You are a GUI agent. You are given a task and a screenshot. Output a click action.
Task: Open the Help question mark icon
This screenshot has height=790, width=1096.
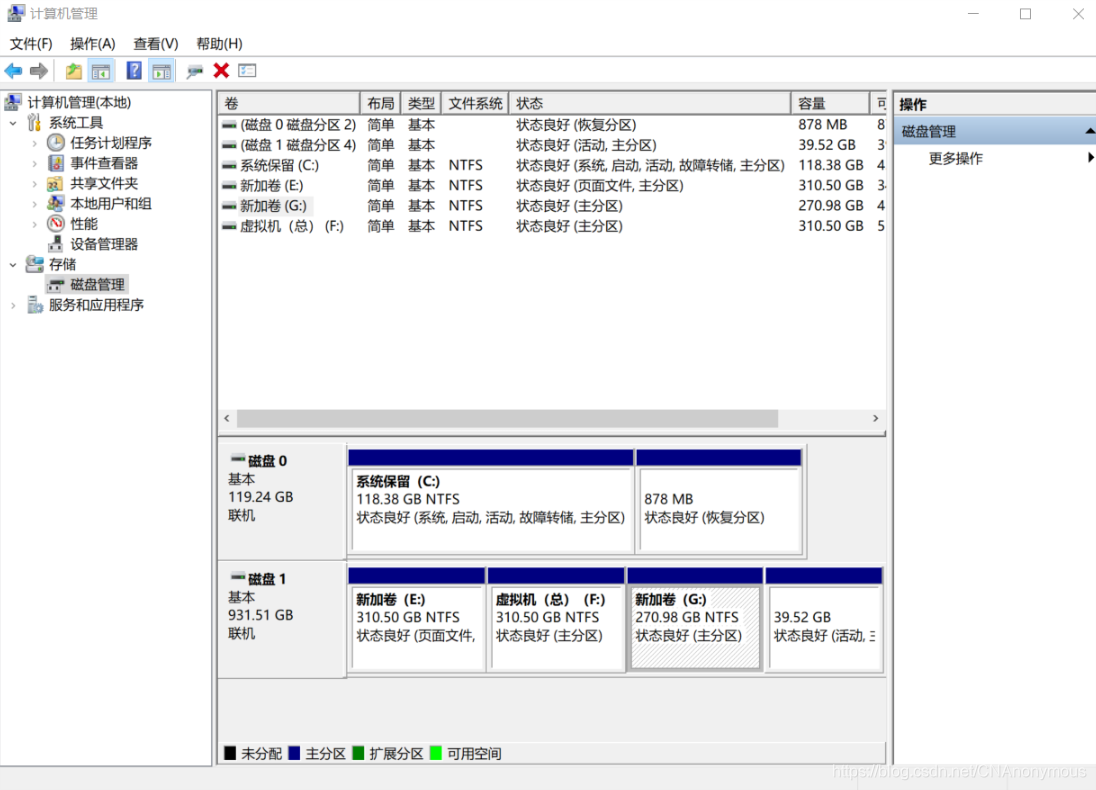(134, 71)
